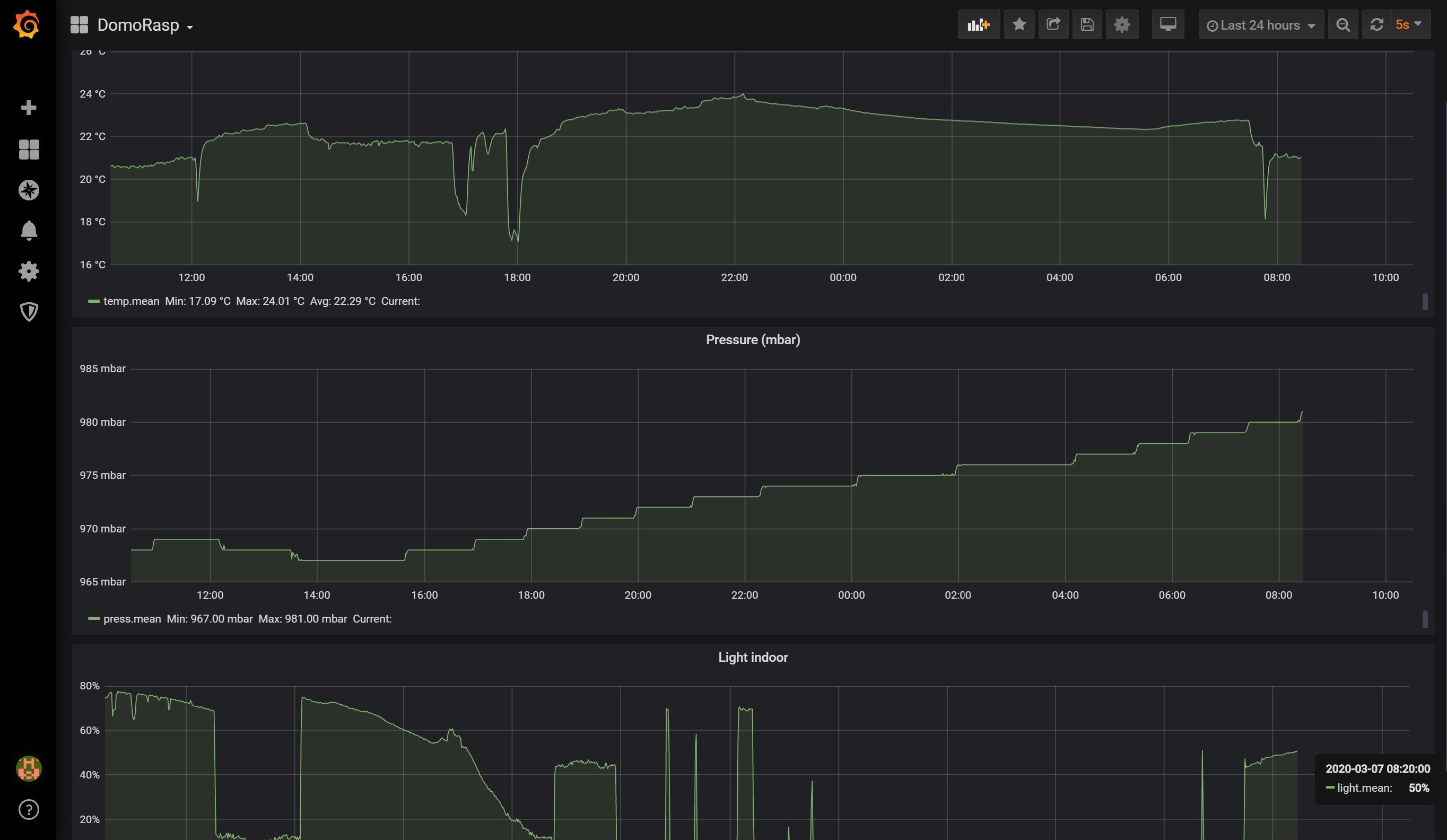
Task: Click the Share dashboard icon
Action: [x=1053, y=25]
